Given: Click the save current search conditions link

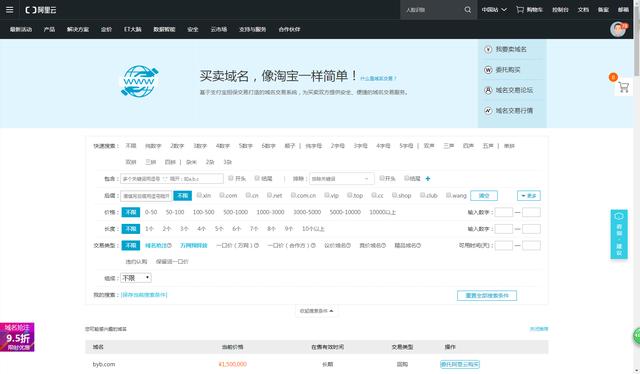Looking at the screenshot, I should coord(144,295).
